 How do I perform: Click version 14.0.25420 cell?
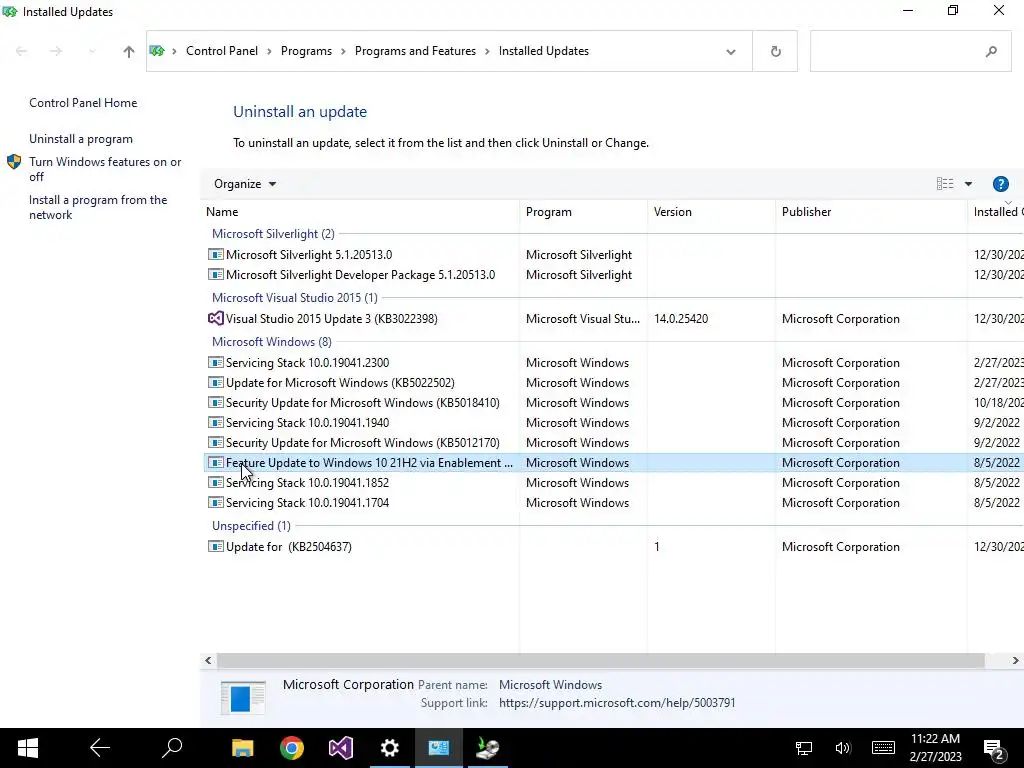click(680, 319)
